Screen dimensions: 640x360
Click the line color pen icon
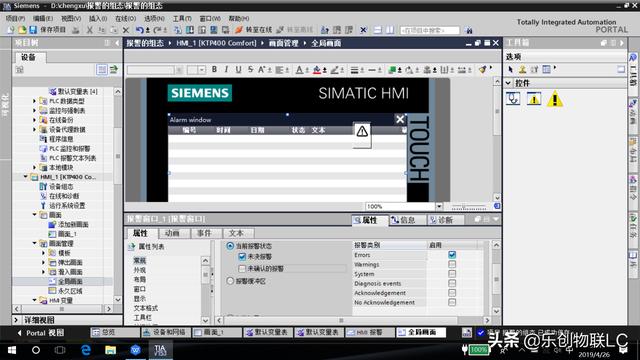coord(334,70)
